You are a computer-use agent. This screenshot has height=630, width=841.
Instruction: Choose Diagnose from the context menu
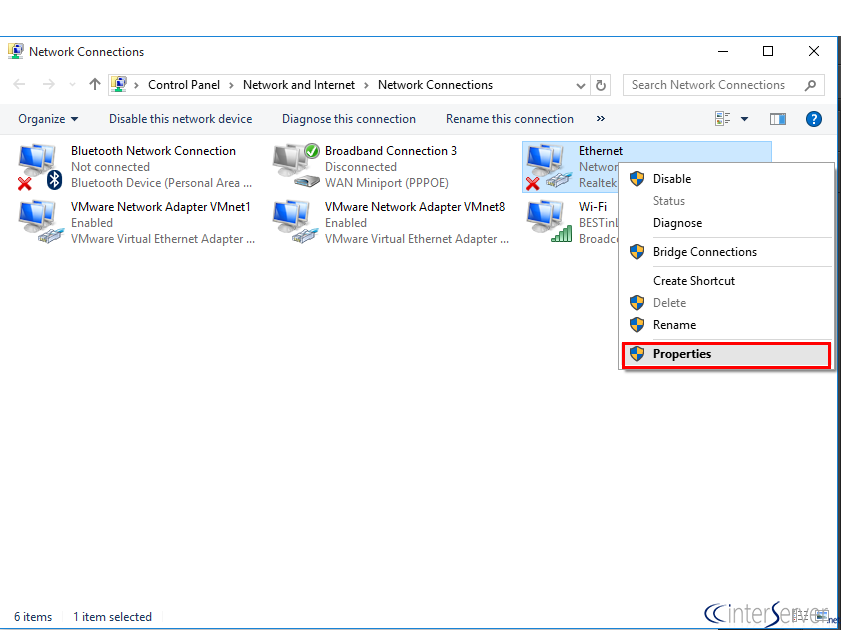[726, 223]
